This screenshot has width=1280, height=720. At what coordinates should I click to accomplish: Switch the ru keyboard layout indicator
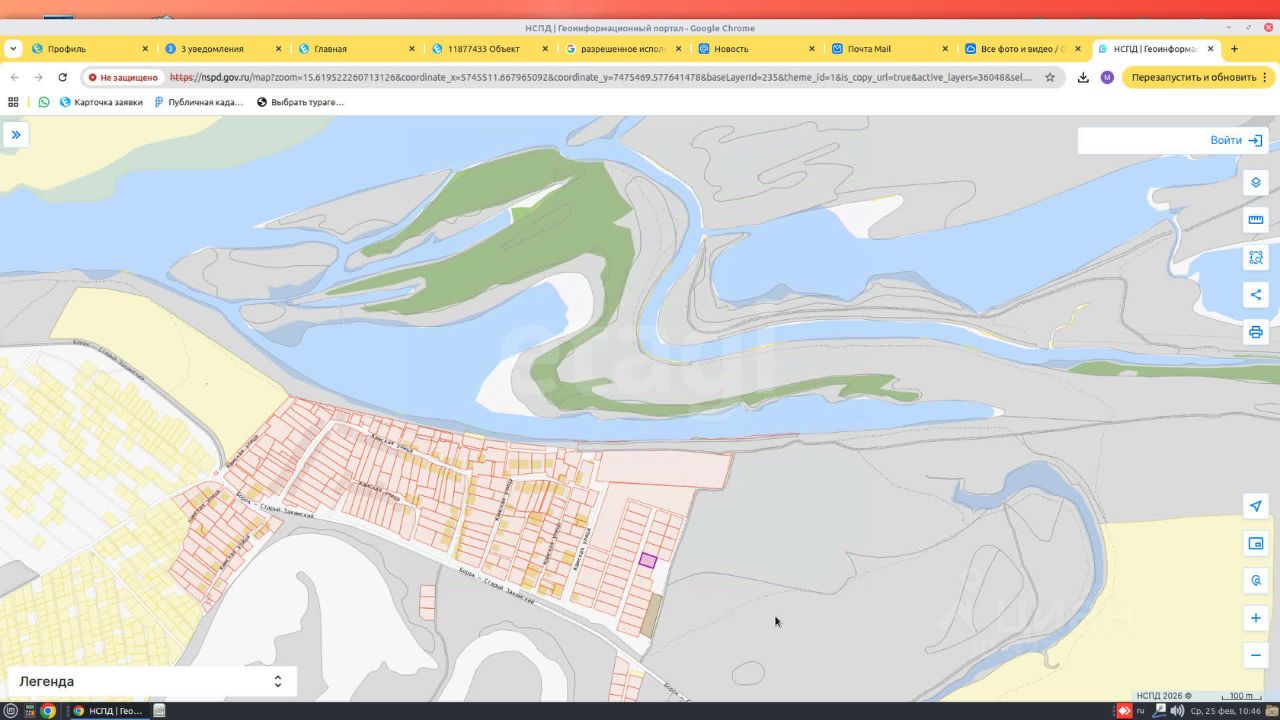[x=1140, y=711]
